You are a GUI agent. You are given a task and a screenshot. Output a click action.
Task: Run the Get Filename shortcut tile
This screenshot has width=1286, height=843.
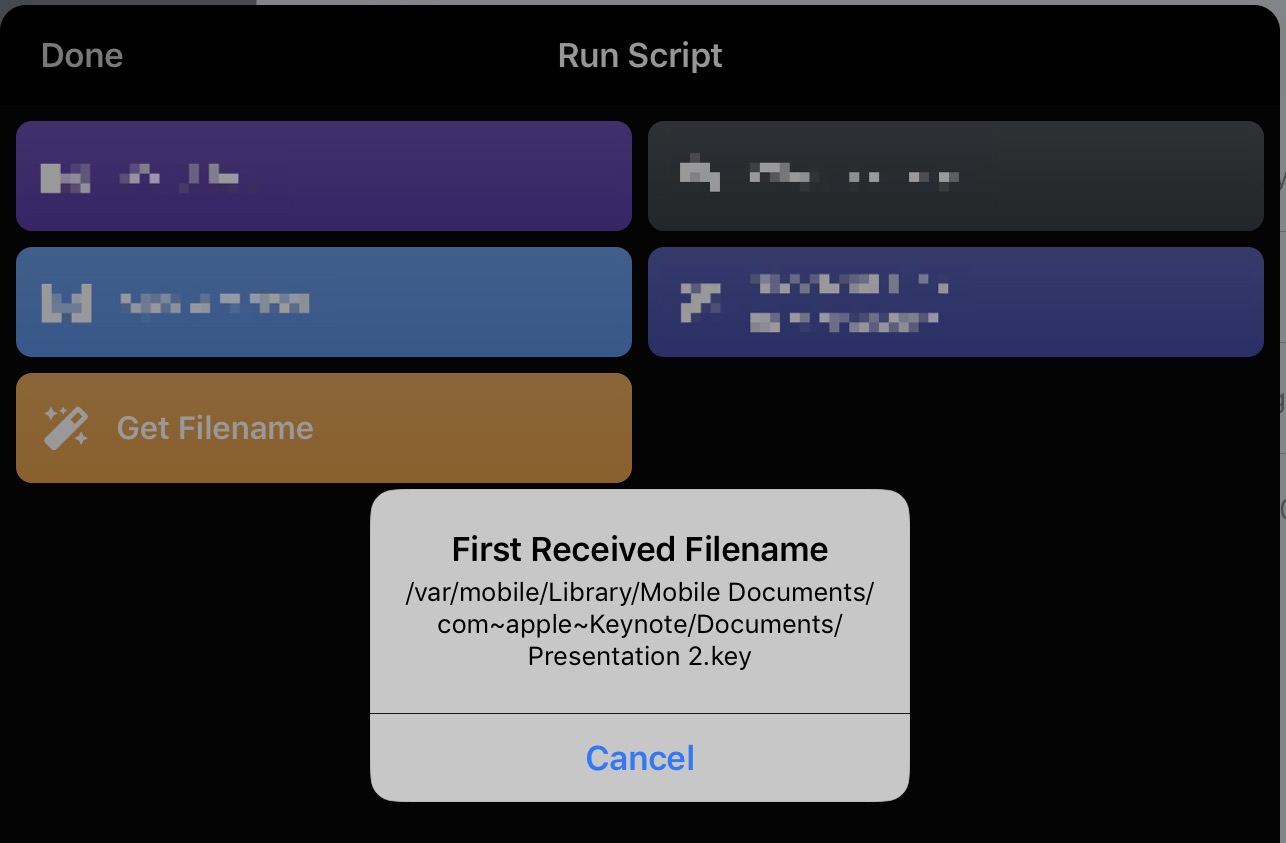[324, 428]
